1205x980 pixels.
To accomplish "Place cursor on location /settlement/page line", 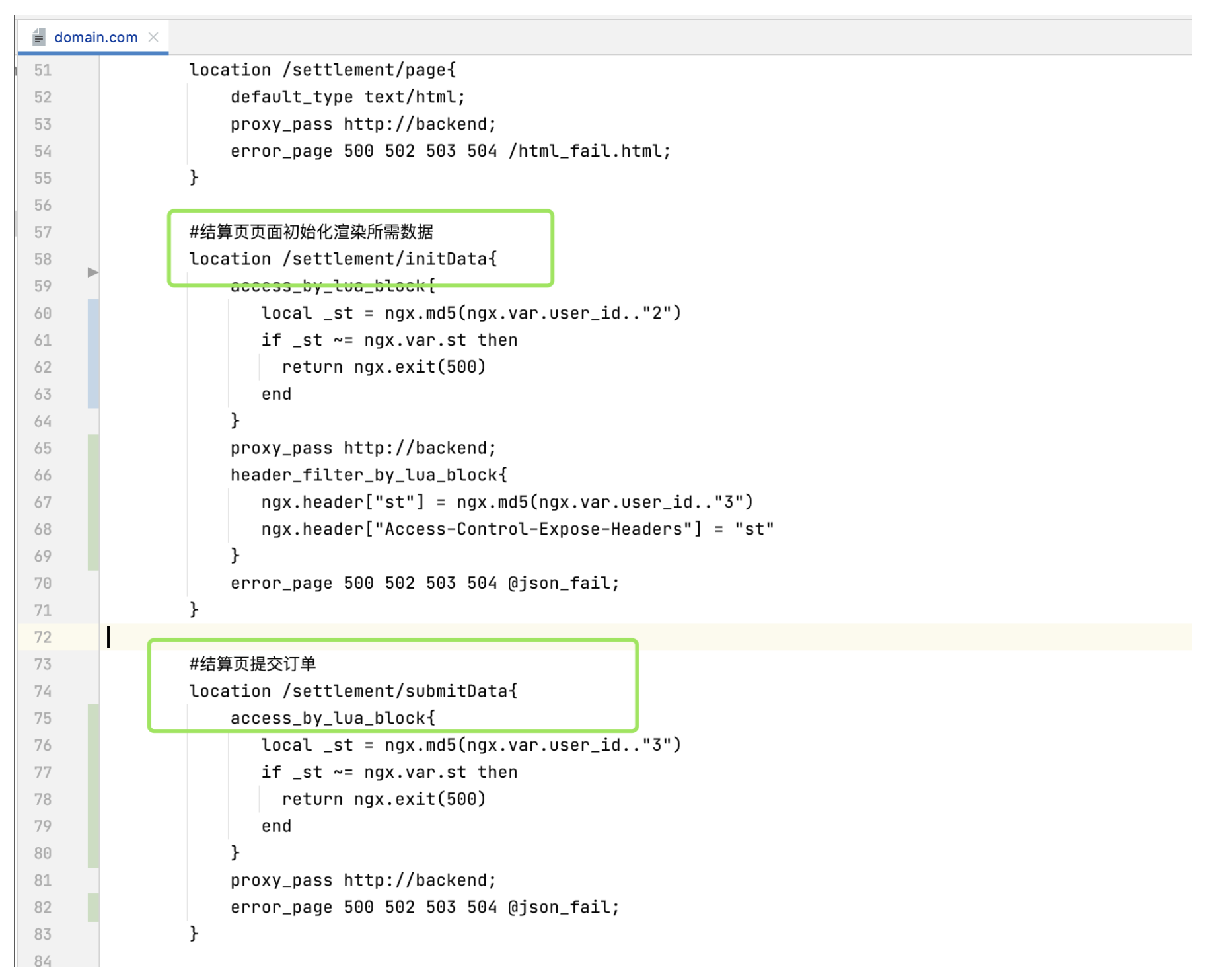I will coord(322,70).
